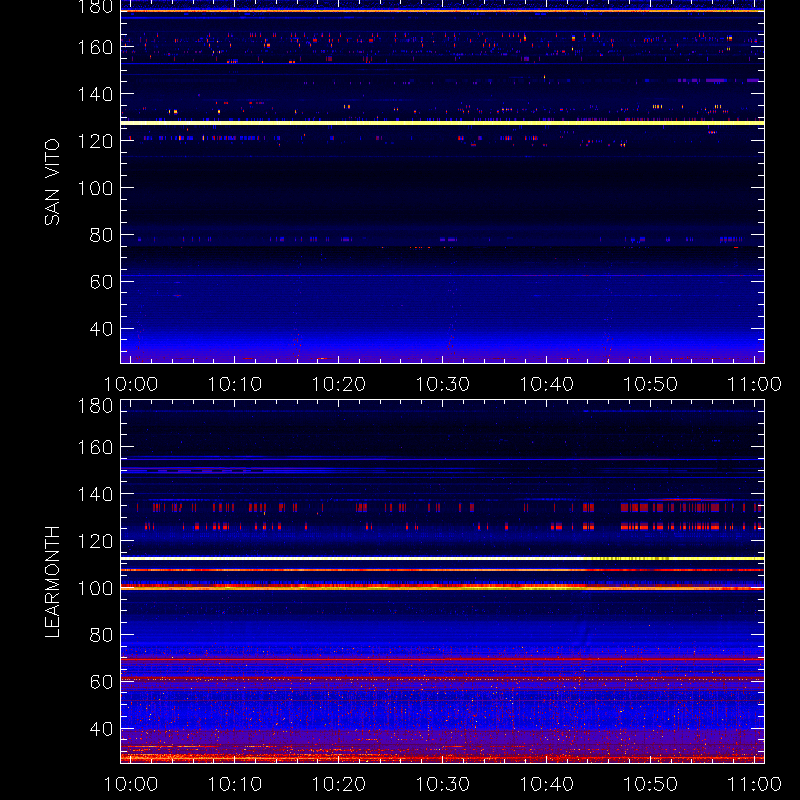Click 10:40 under the Learmonth plot
Screen dimensions: 800x800
pyautogui.click(x=546, y=784)
